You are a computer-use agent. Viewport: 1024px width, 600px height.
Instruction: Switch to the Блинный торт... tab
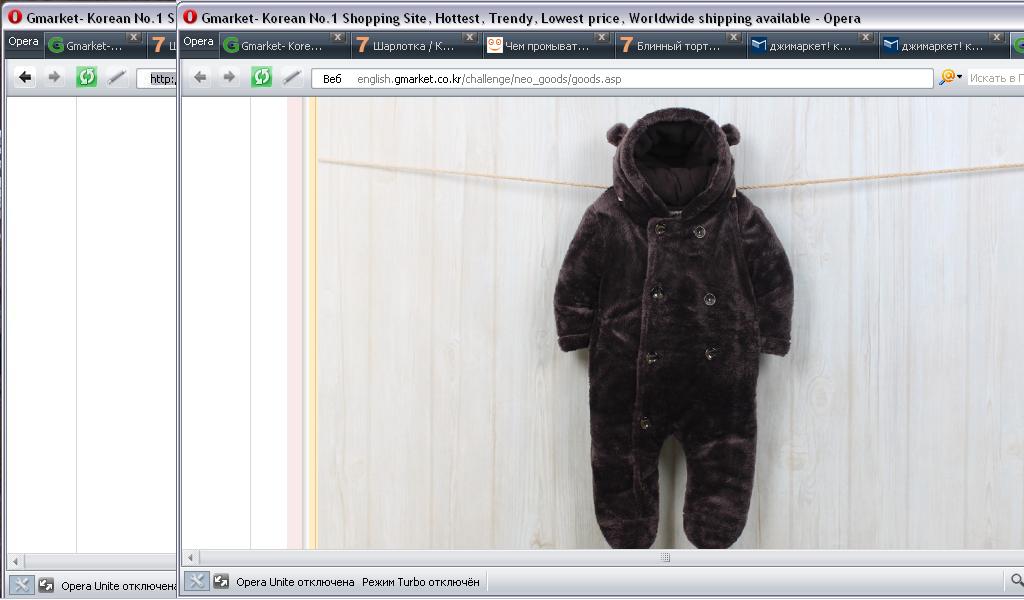pyautogui.click(x=679, y=46)
